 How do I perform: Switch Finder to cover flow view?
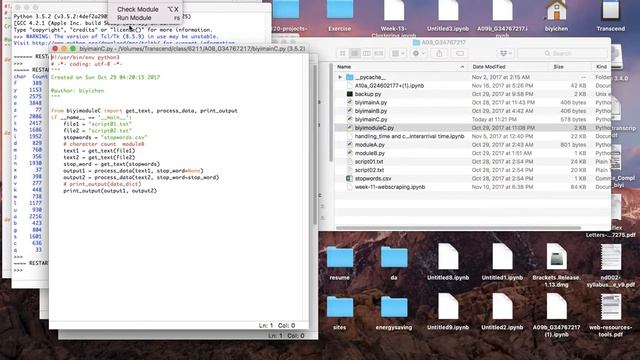[378, 53]
